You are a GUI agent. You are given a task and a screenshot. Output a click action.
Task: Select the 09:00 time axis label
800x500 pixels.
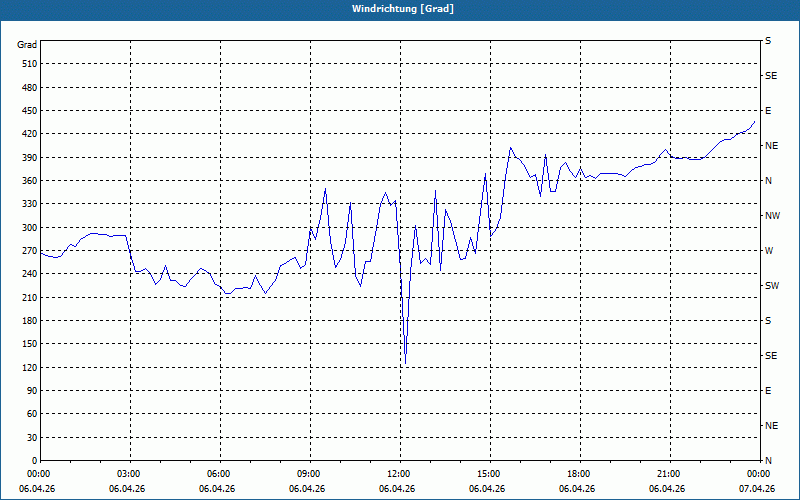310,474
